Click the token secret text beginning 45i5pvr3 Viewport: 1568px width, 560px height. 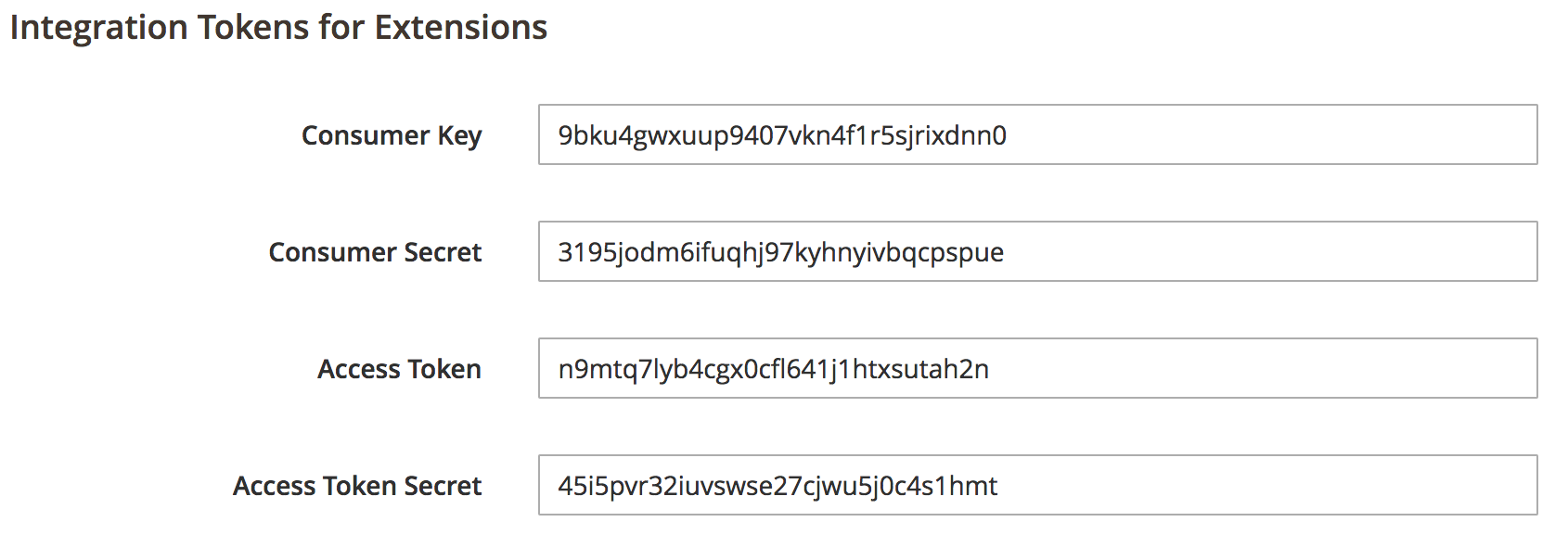(778, 486)
